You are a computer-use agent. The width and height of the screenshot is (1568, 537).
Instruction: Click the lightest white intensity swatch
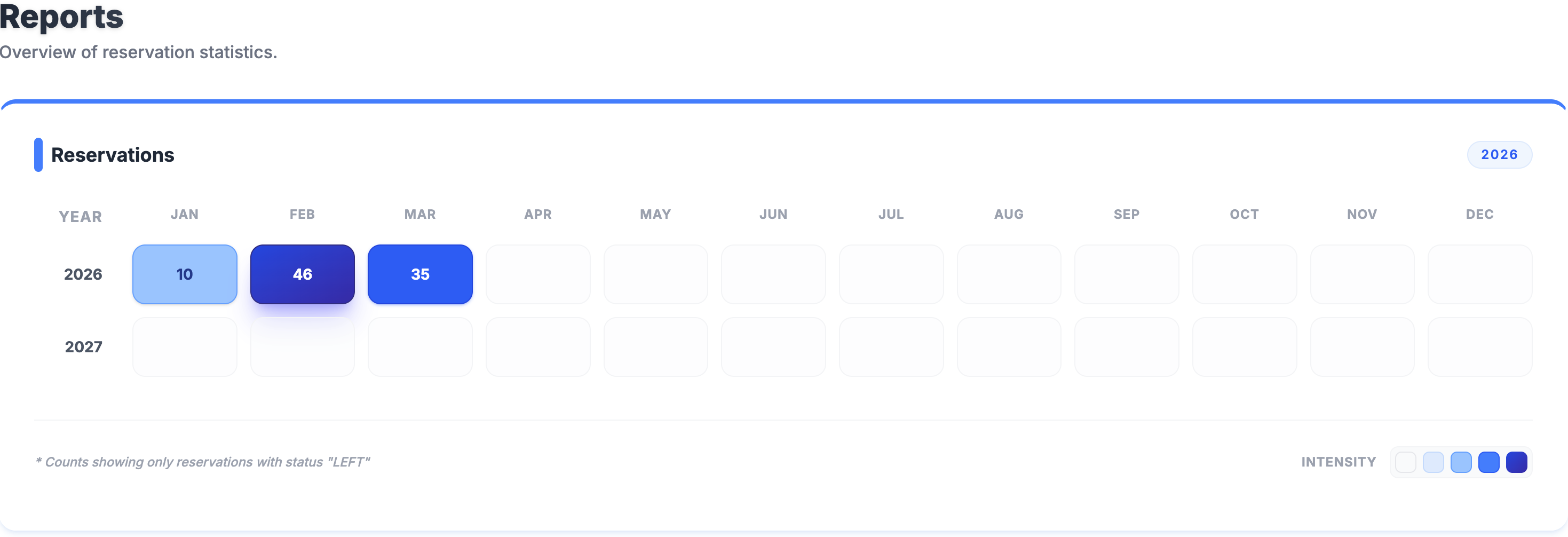1405,462
